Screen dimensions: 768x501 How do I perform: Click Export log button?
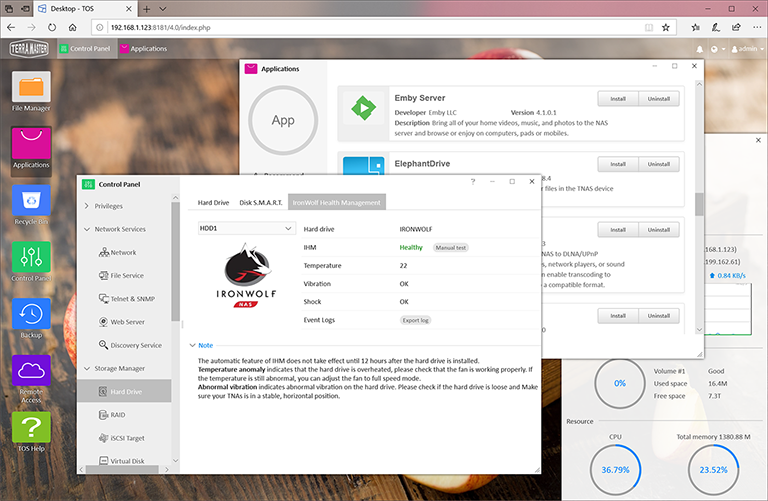point(415,320)
